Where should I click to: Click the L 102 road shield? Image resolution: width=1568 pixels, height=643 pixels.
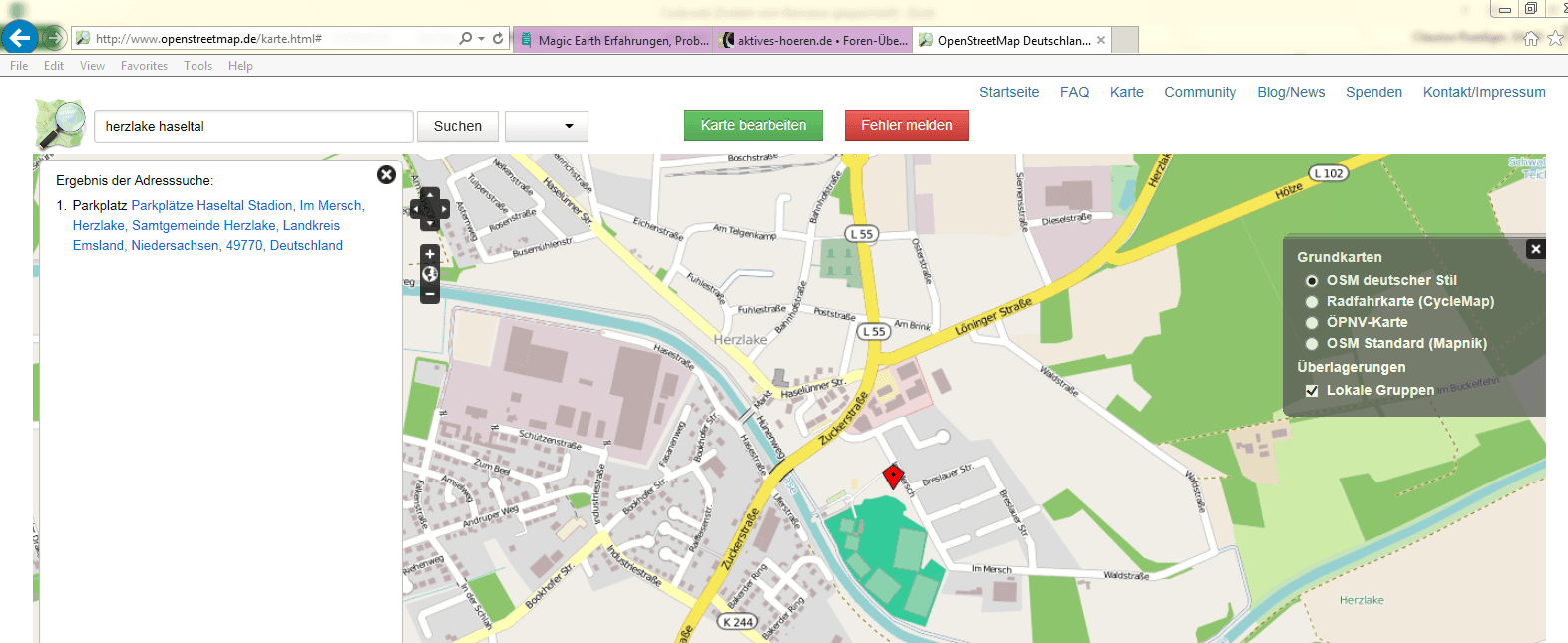click(x=1328, y=173)
